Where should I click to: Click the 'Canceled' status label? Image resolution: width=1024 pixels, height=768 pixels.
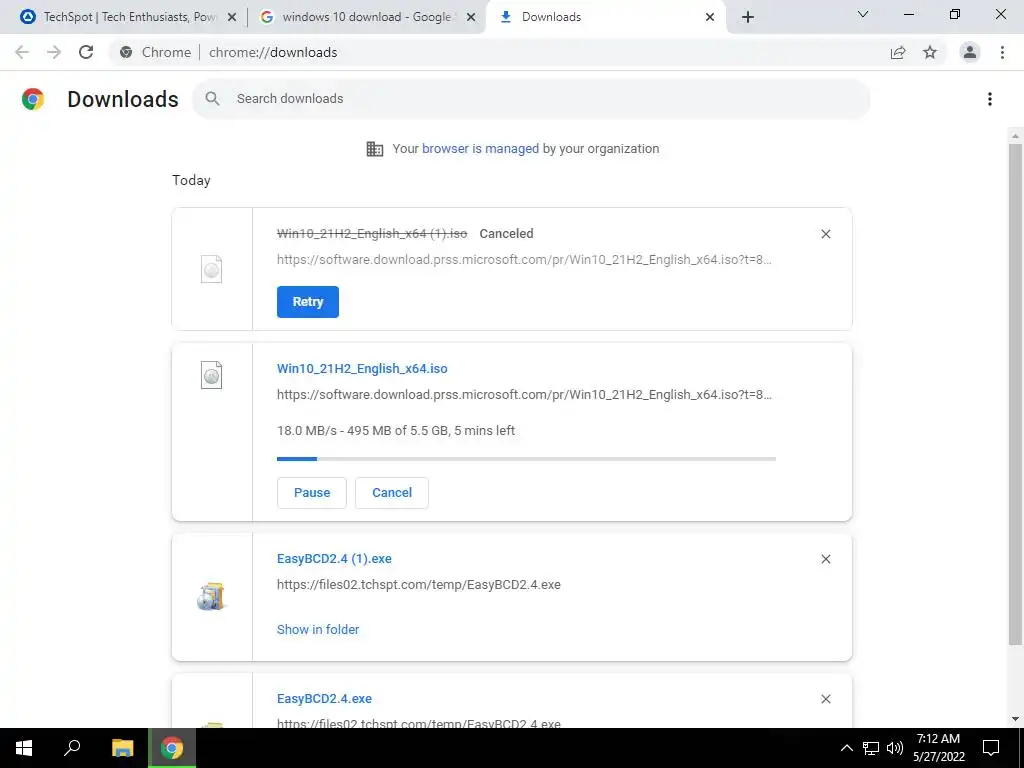point(506,234)
